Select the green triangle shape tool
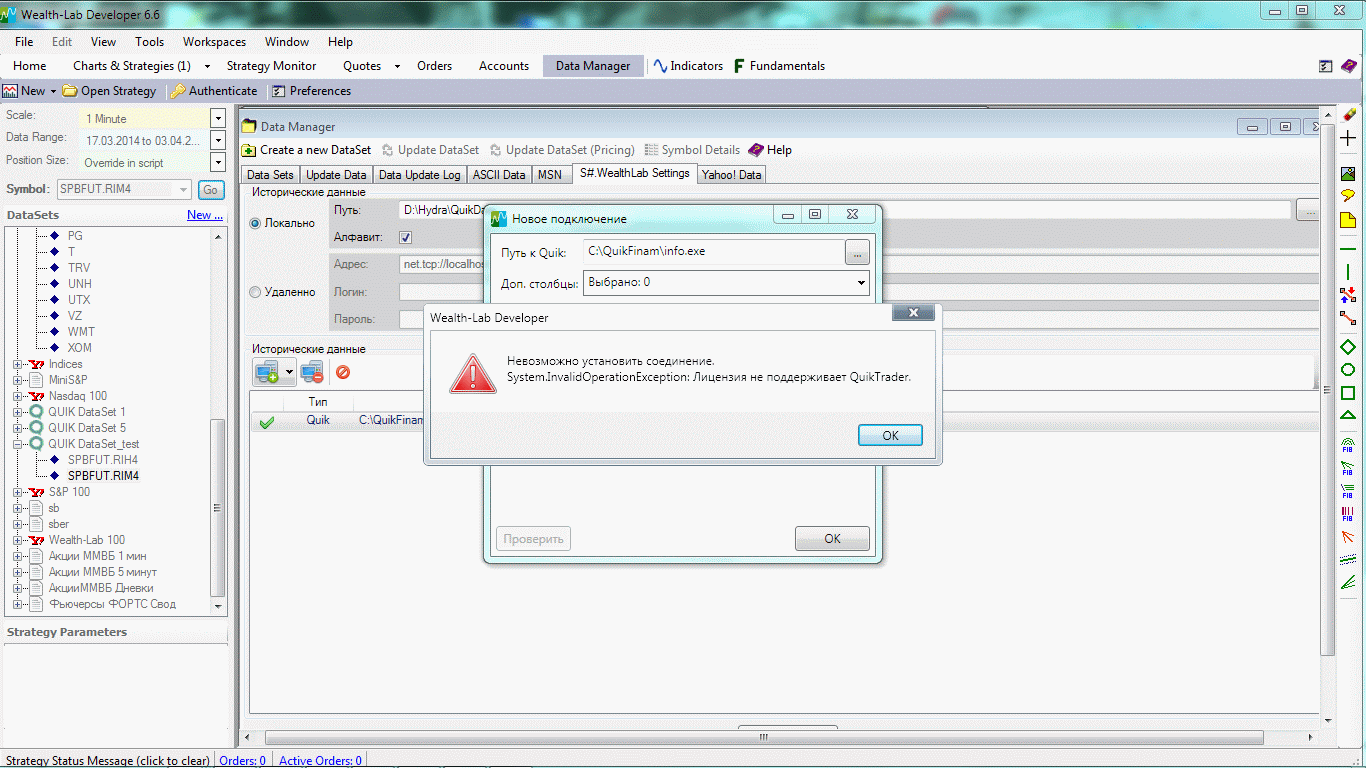The image size is (1366, 768). (x=1348, y=416)
